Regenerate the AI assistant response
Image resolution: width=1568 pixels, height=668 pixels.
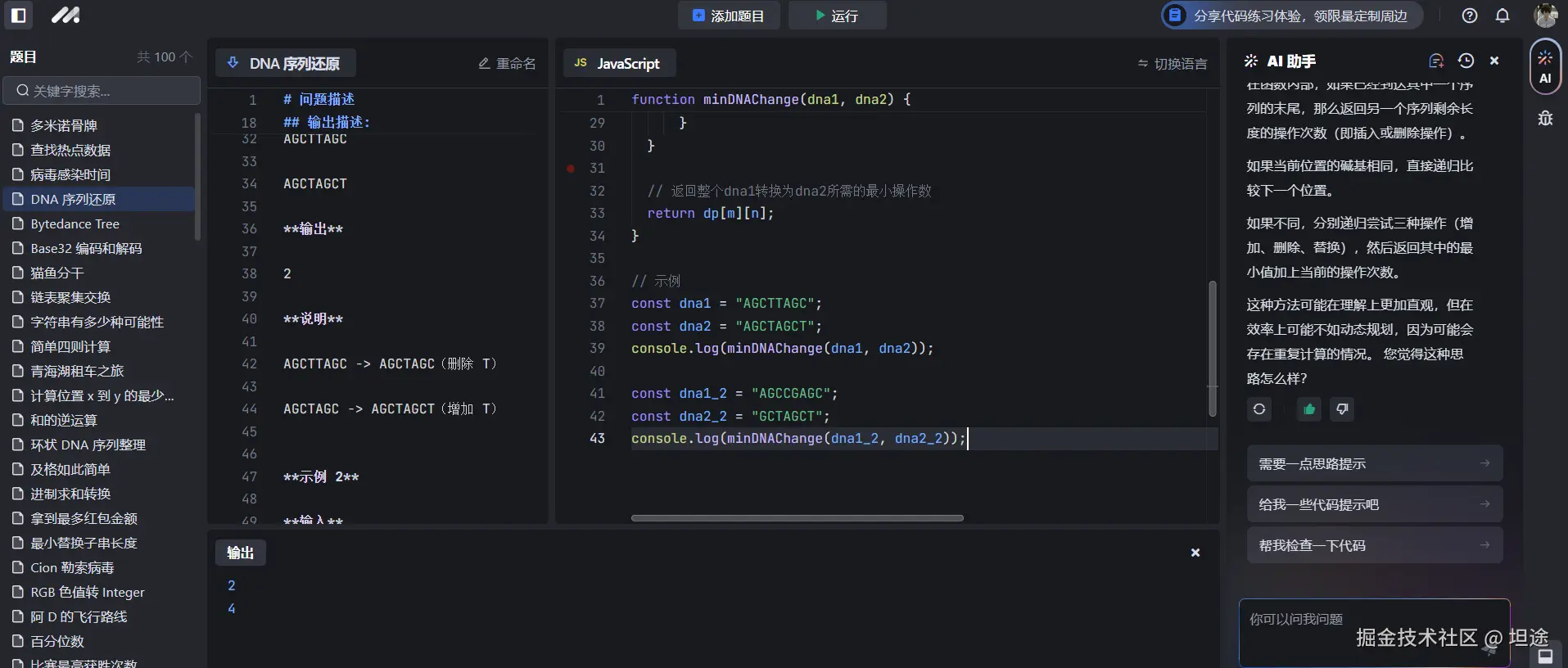click(1259, 409)
